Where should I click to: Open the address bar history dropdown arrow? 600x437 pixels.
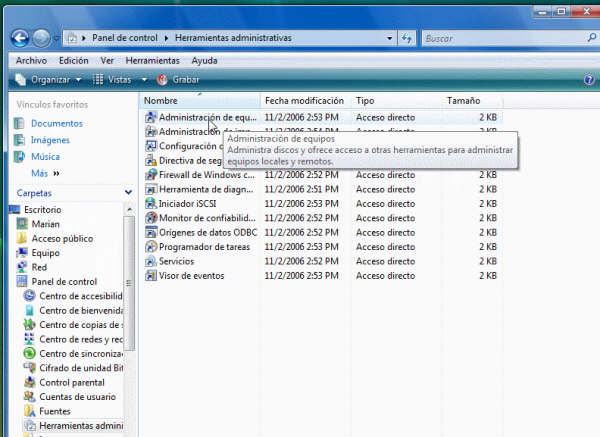point(389,38)
